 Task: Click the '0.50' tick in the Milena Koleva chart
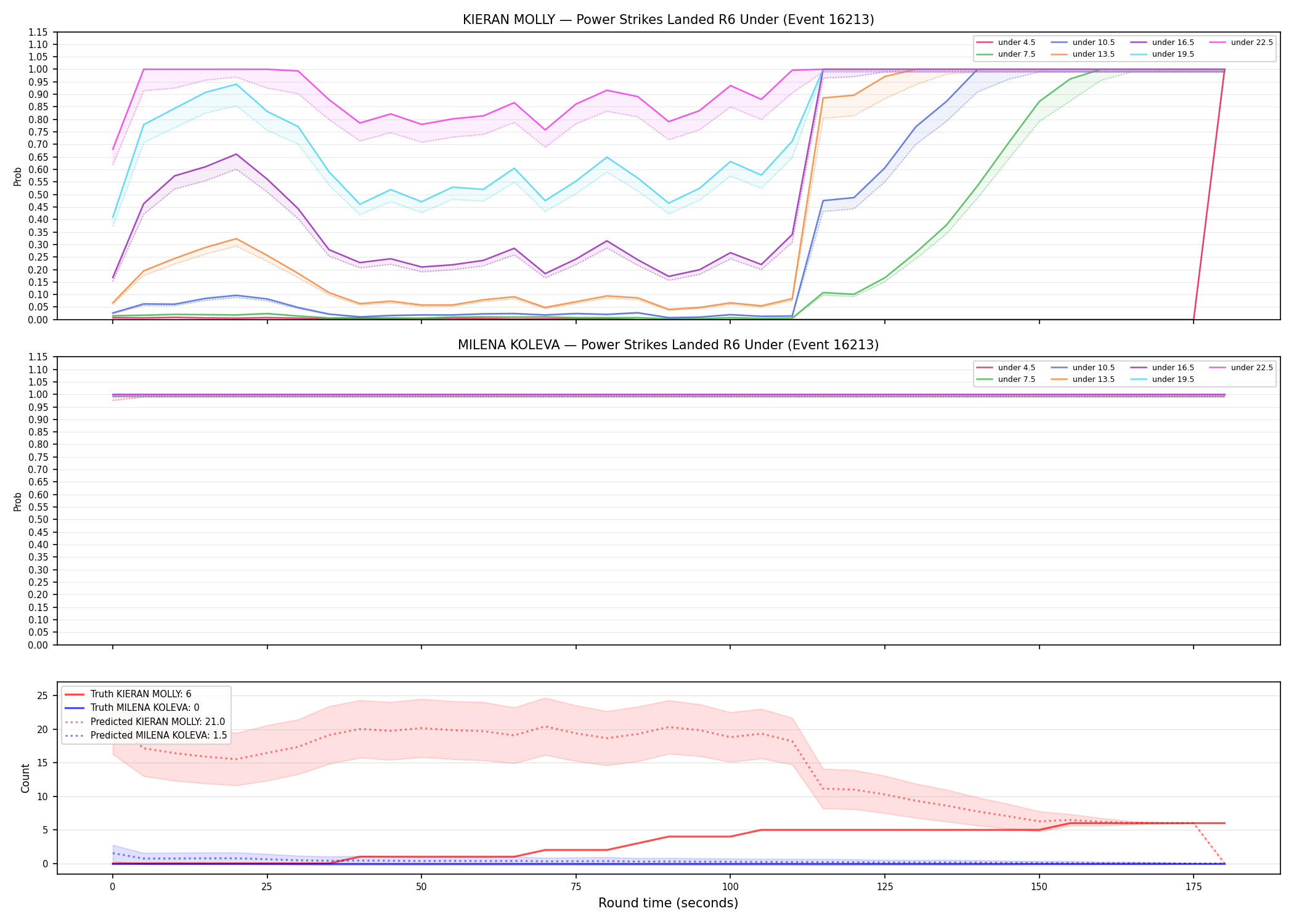[38, 520]
